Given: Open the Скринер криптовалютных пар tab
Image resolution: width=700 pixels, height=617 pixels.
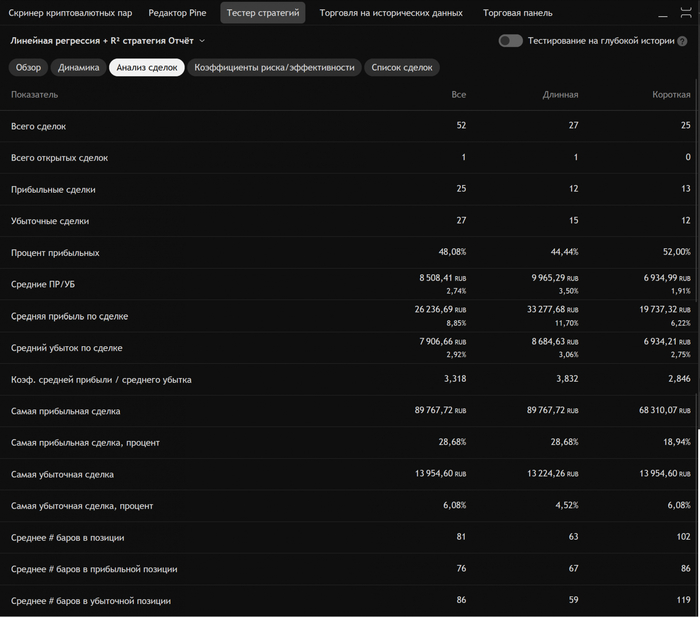Looking at the screenshot, I should 68,13.
